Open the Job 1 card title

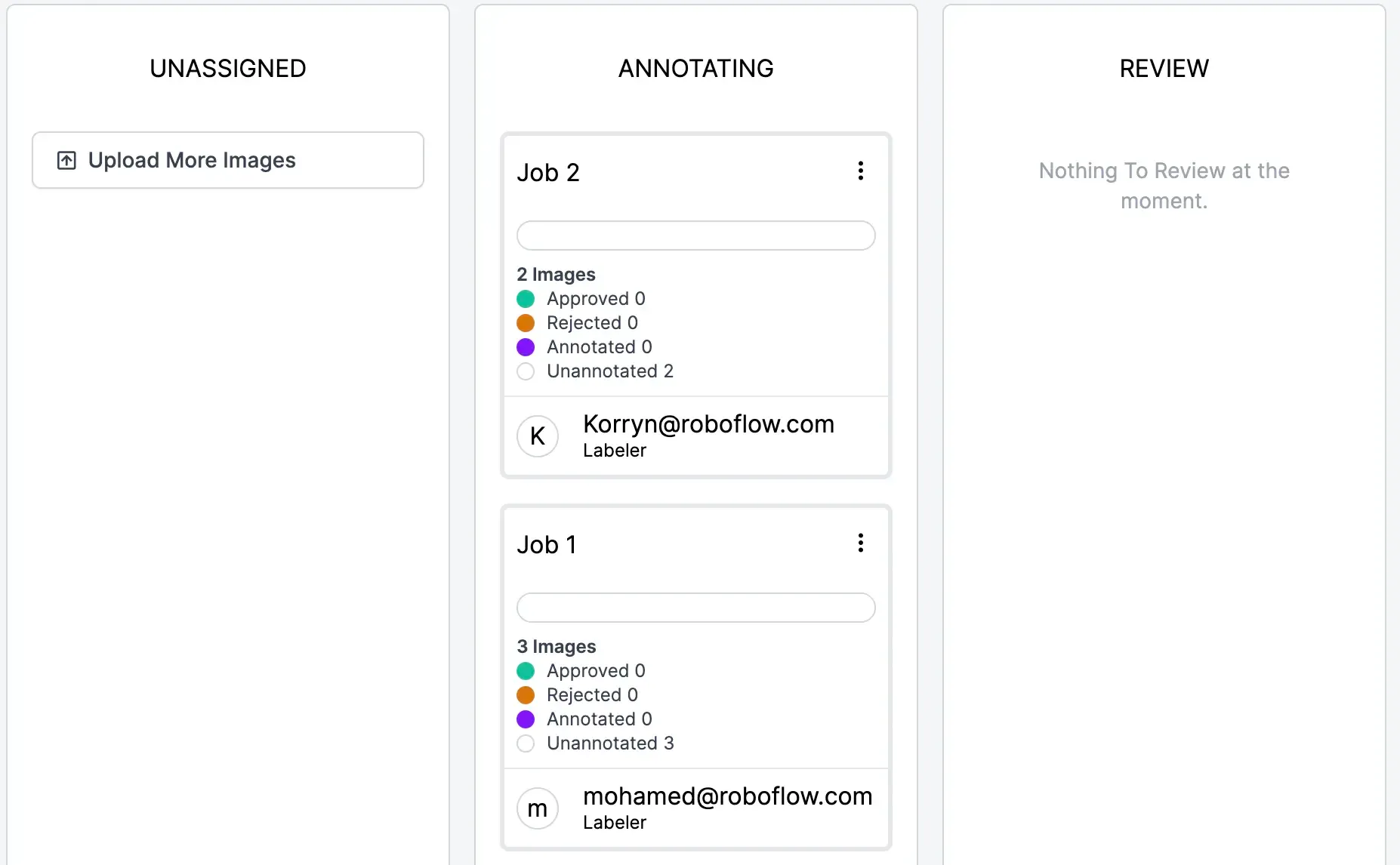tap(547, 545)
